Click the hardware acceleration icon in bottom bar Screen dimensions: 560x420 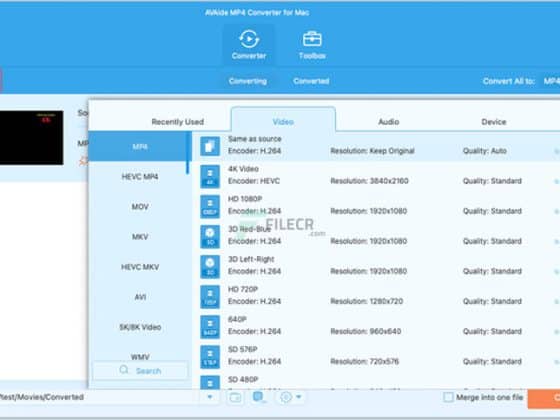click(259, 397)
